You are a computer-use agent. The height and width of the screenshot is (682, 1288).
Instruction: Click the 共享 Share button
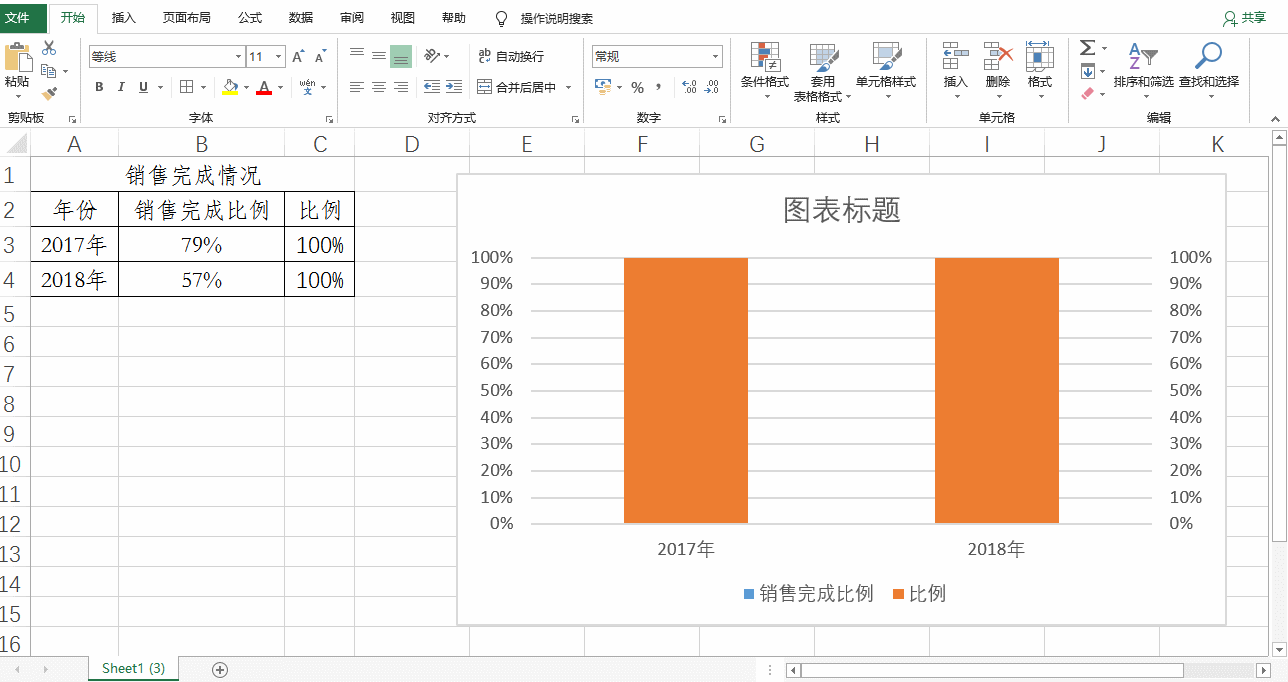(1245, 18)
